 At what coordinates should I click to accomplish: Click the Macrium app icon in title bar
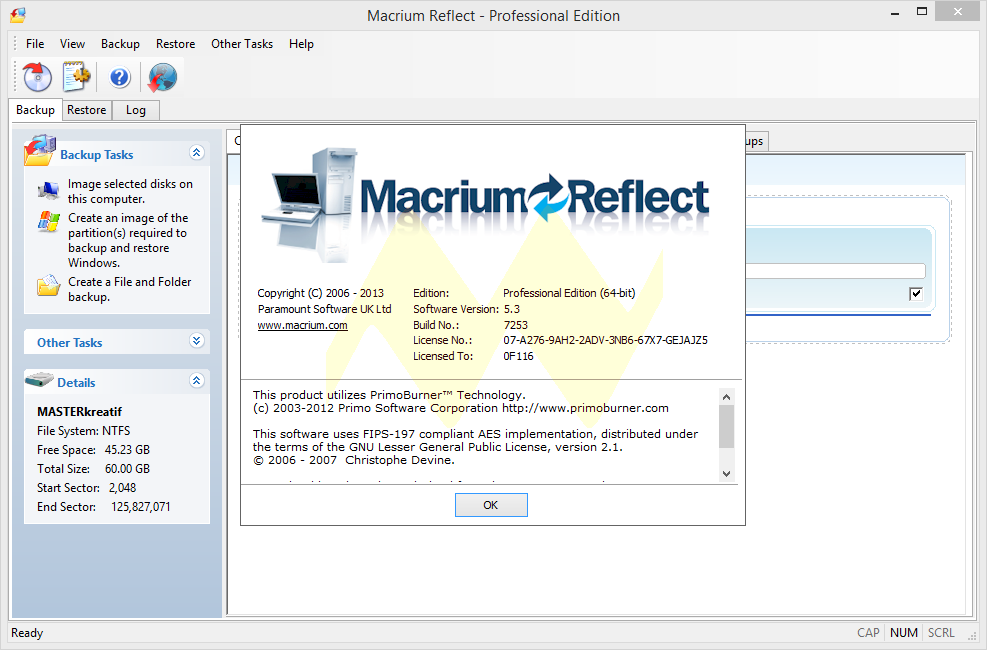(18, 15)
